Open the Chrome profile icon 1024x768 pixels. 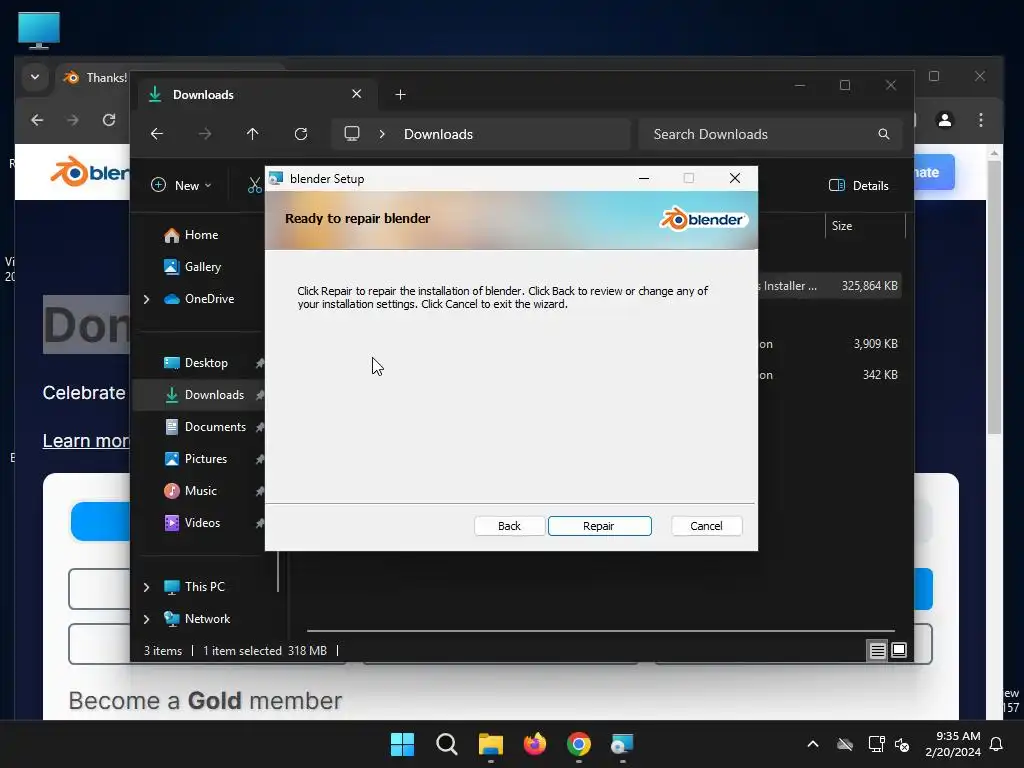pos(944,120)
